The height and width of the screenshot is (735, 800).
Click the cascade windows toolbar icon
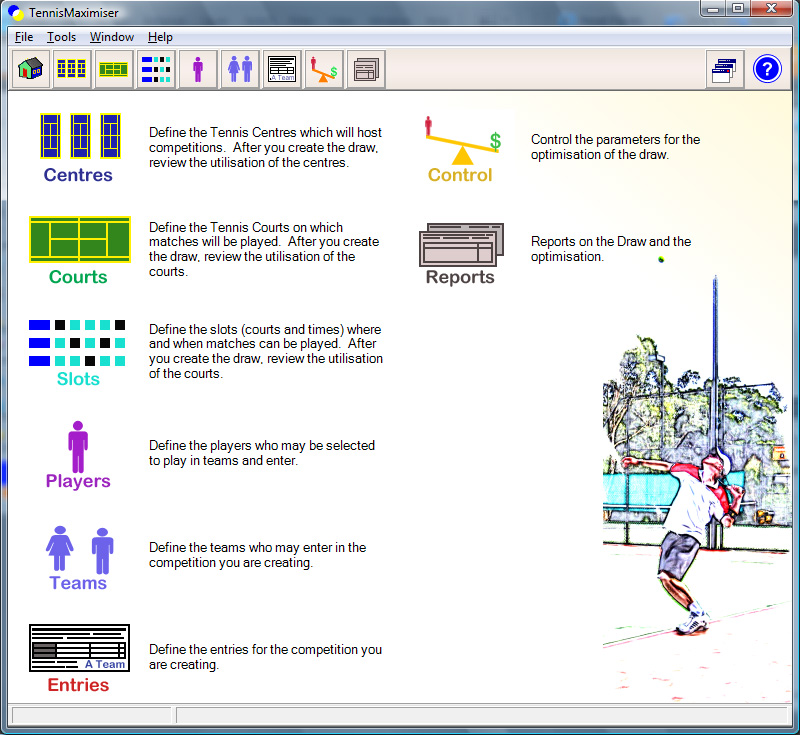pos(725,69)
